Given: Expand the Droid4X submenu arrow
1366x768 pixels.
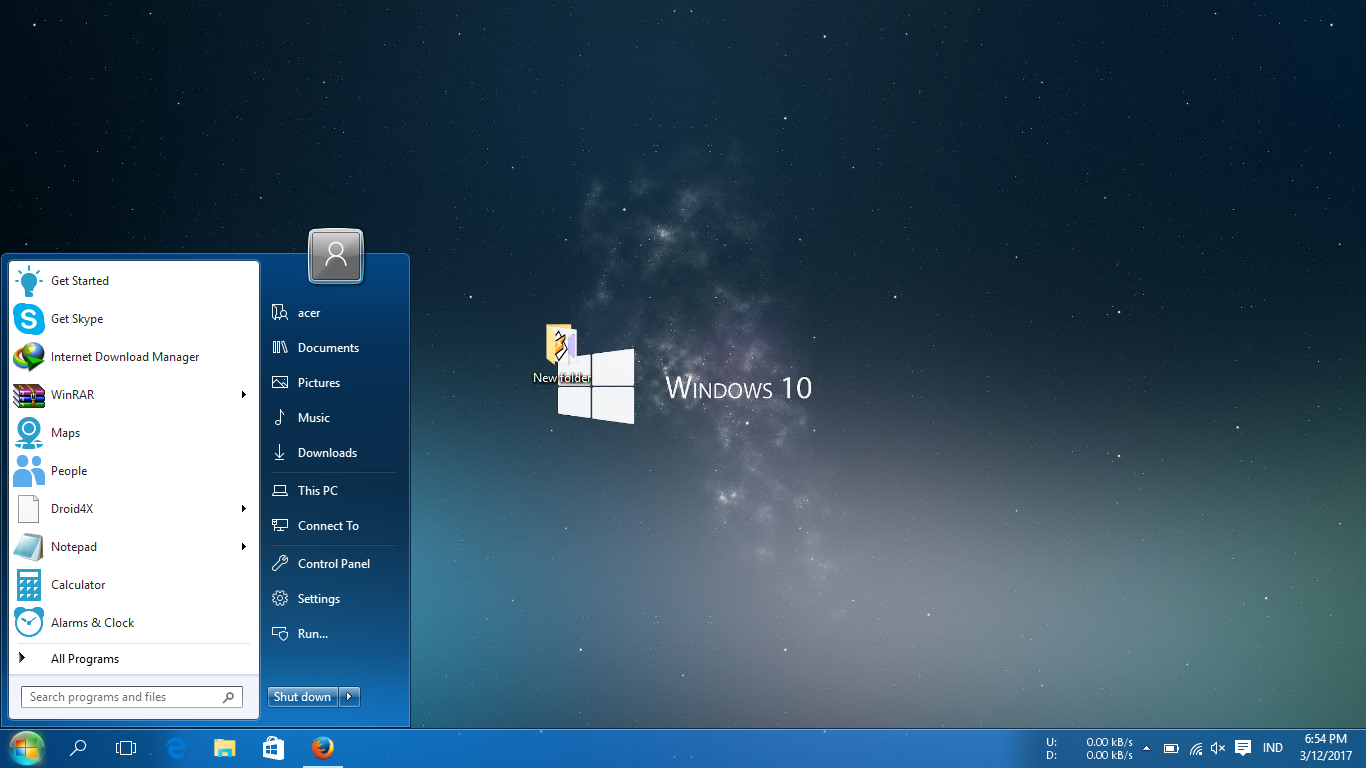Looking at the screenshot, I should pyautogui.click(x=243, y=509).
